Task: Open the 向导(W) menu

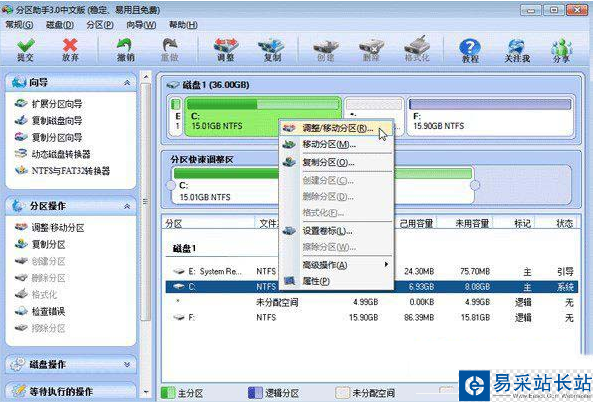Action: (141, 25)
